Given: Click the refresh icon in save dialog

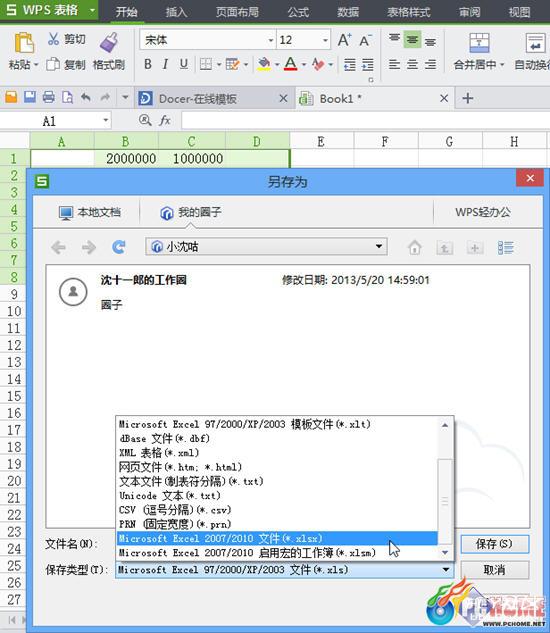Looking at the screenshot, I should [119, 247].
